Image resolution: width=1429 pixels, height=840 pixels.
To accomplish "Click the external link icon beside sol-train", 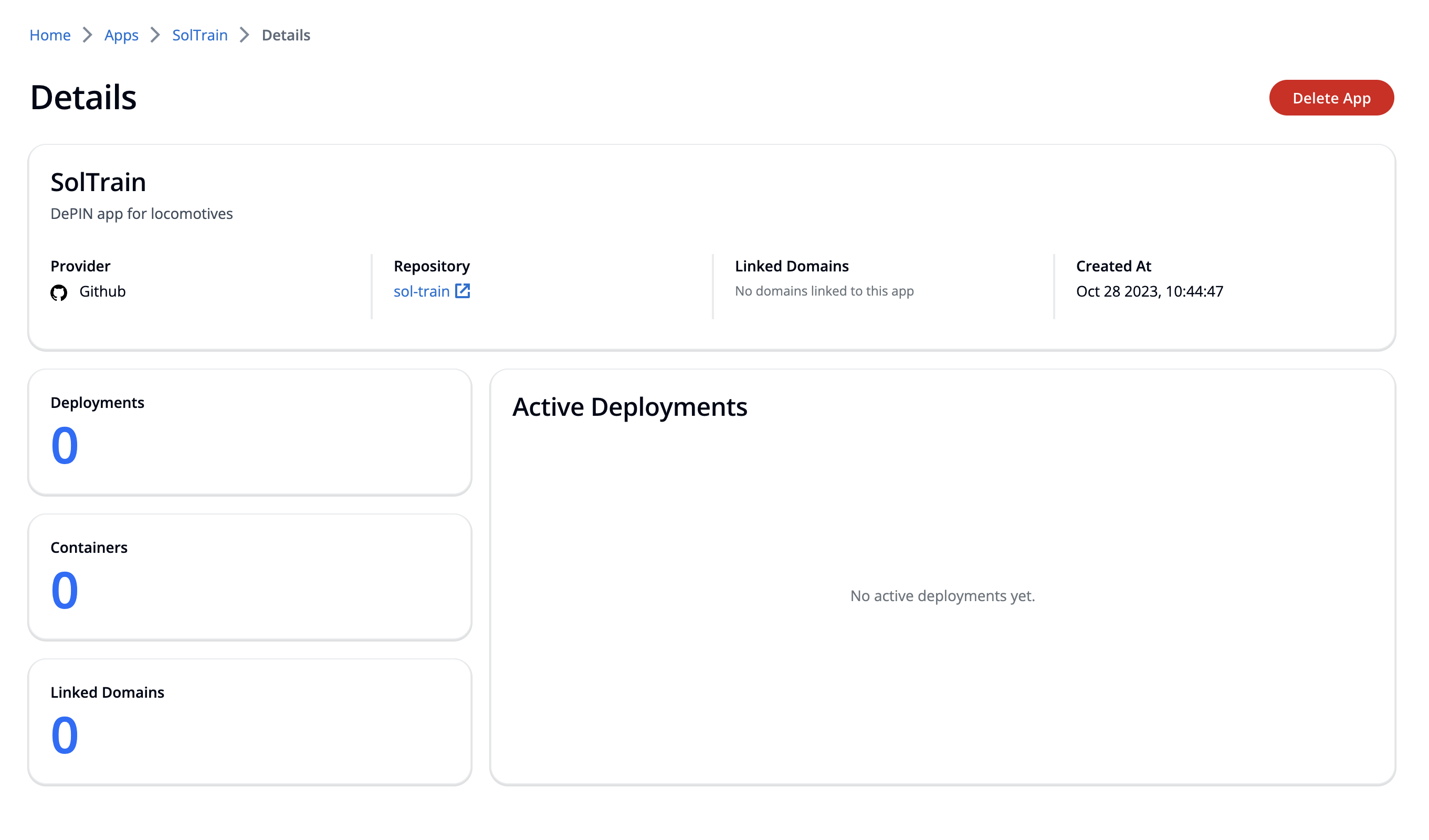I will point(463,290).
